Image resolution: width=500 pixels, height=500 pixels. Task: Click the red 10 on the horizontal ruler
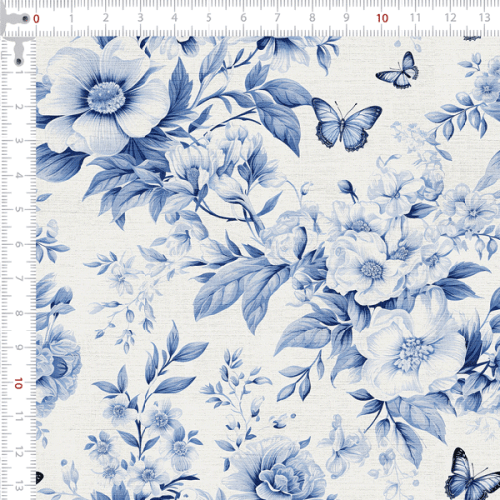tap(382, 18)
